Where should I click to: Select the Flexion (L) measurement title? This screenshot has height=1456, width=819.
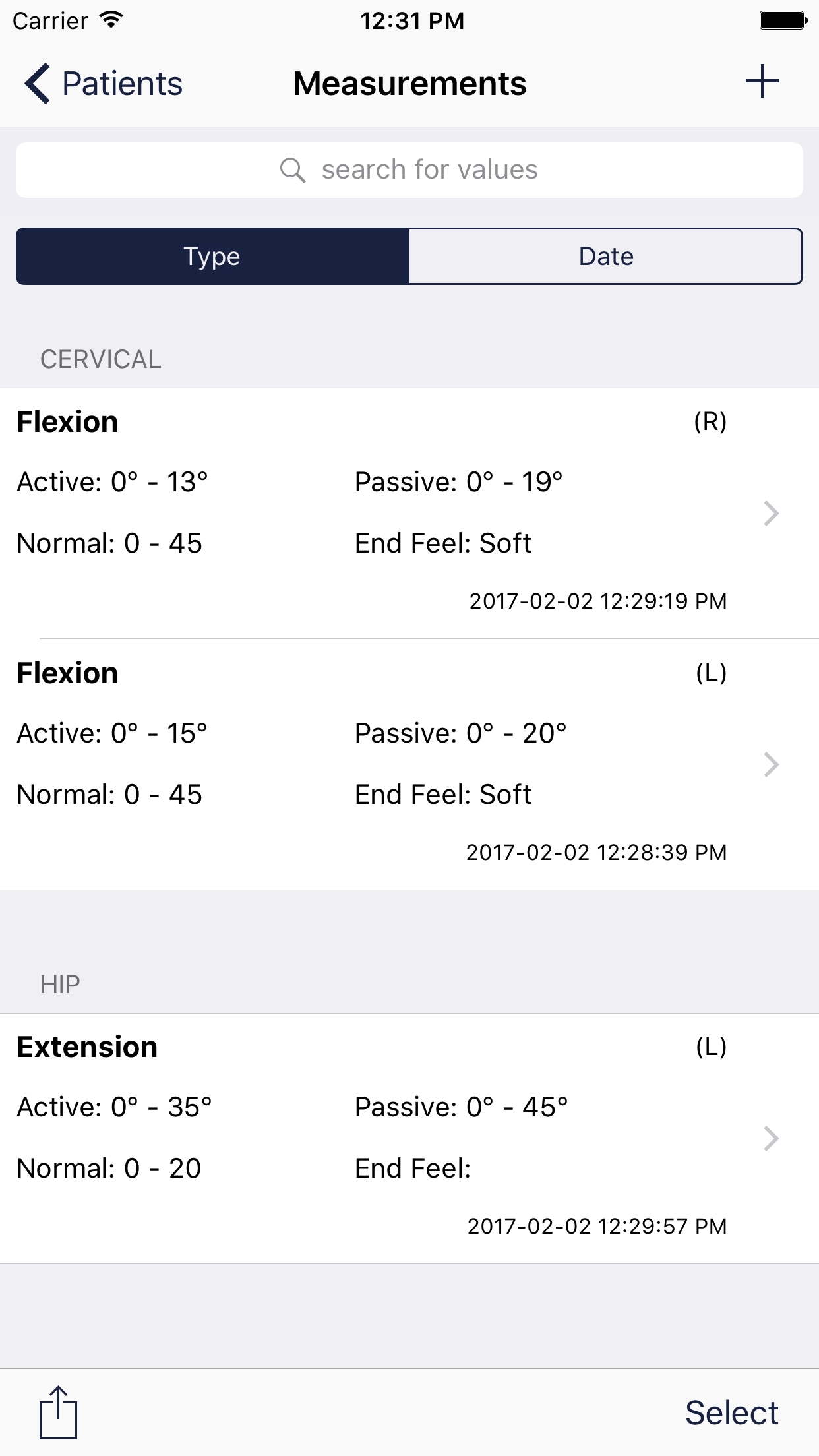pos(67,673)
